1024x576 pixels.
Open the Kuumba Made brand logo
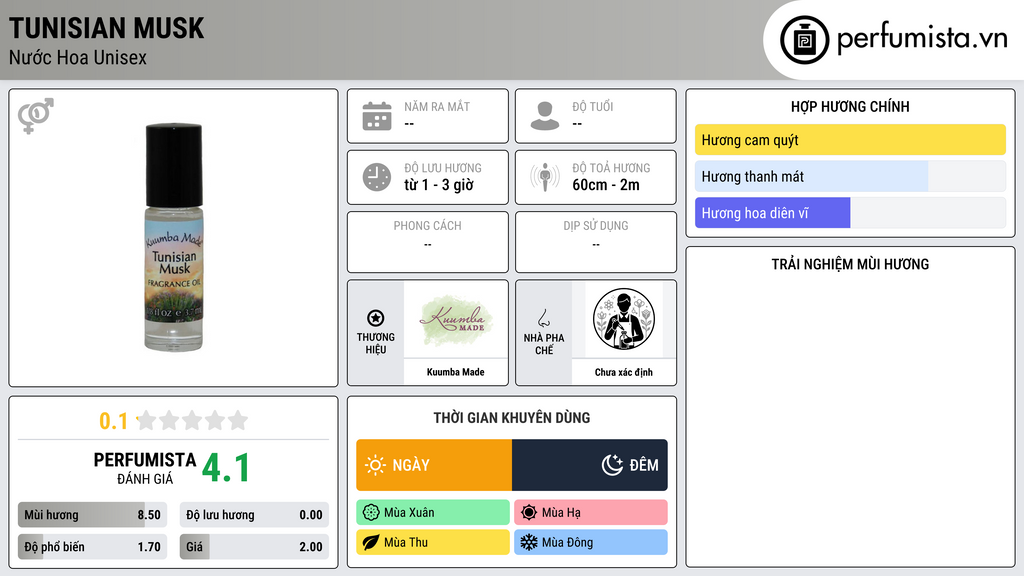(456, 319)
